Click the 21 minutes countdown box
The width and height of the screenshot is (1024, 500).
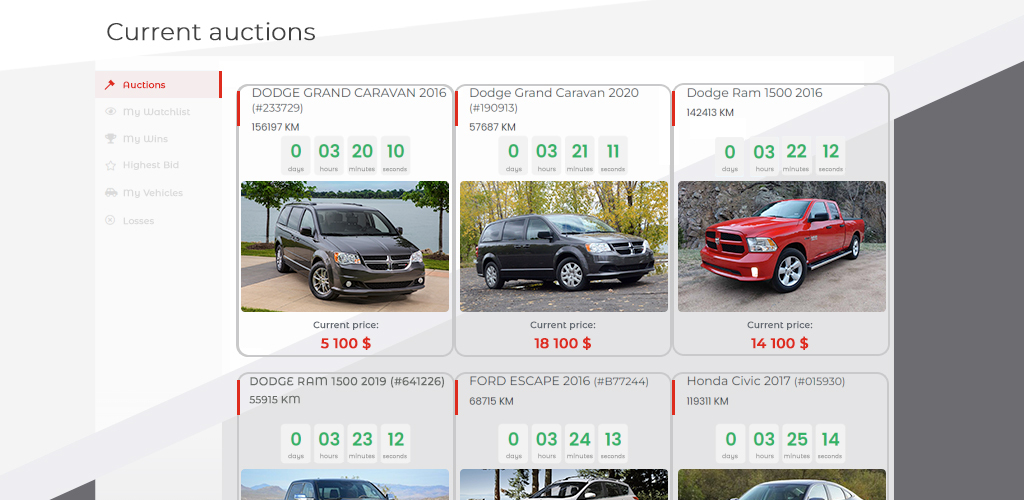tap(579, 155)
